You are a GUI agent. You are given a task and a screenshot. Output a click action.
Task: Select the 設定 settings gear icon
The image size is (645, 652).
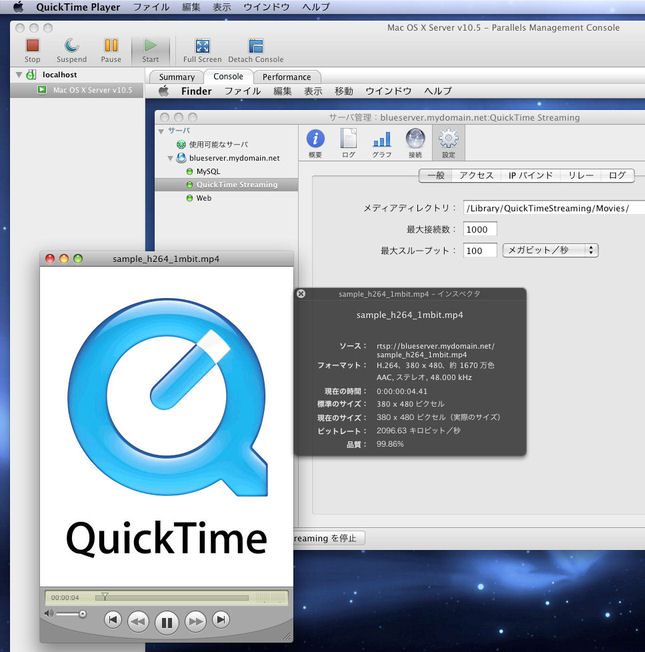click(448, 143)
